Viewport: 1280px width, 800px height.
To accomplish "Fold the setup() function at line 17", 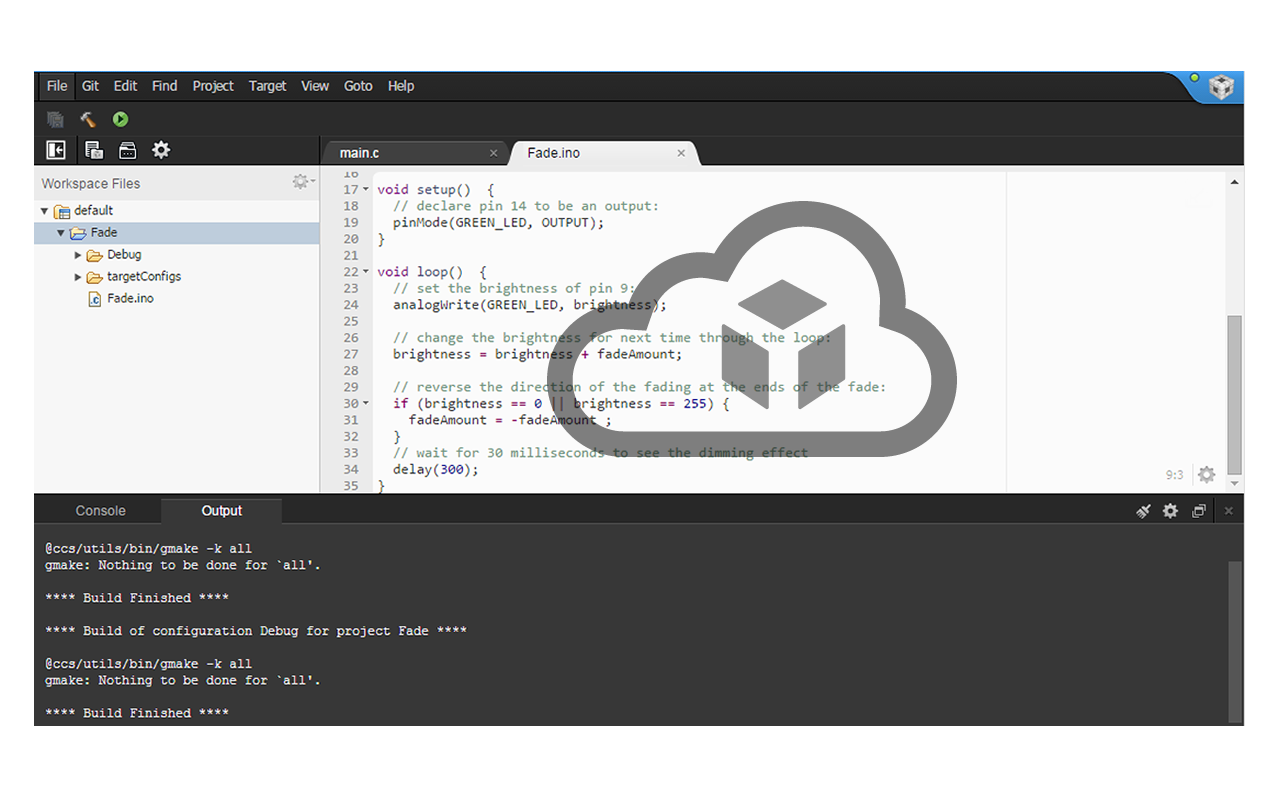I will click(366, 190).
